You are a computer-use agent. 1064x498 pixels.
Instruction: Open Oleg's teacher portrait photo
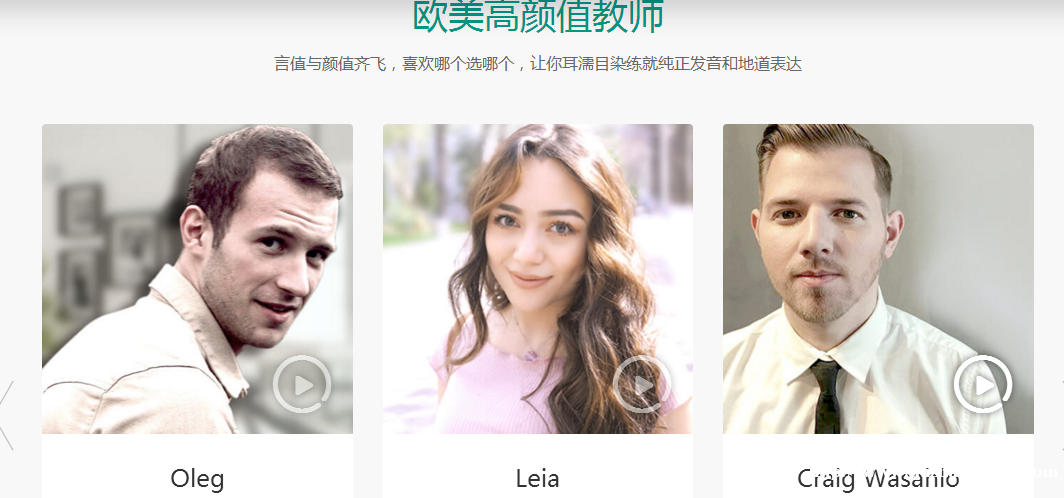tap(197, 279)
